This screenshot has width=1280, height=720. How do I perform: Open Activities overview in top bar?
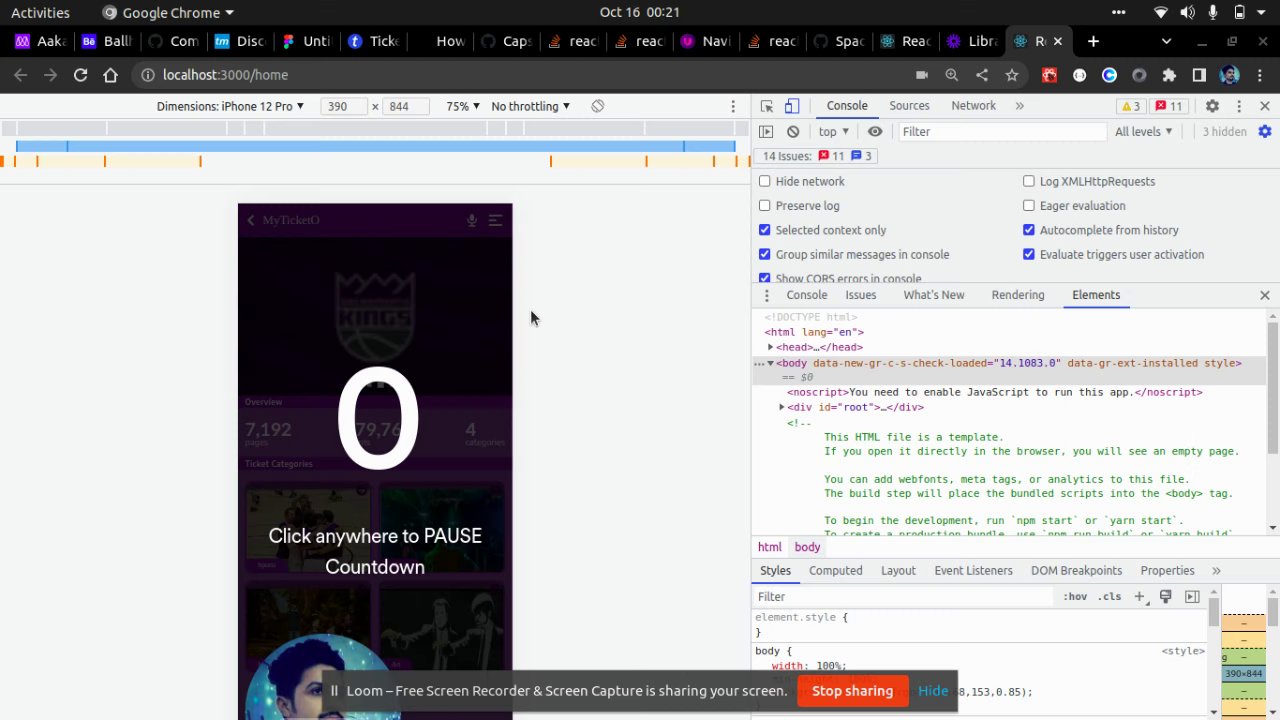40,13
